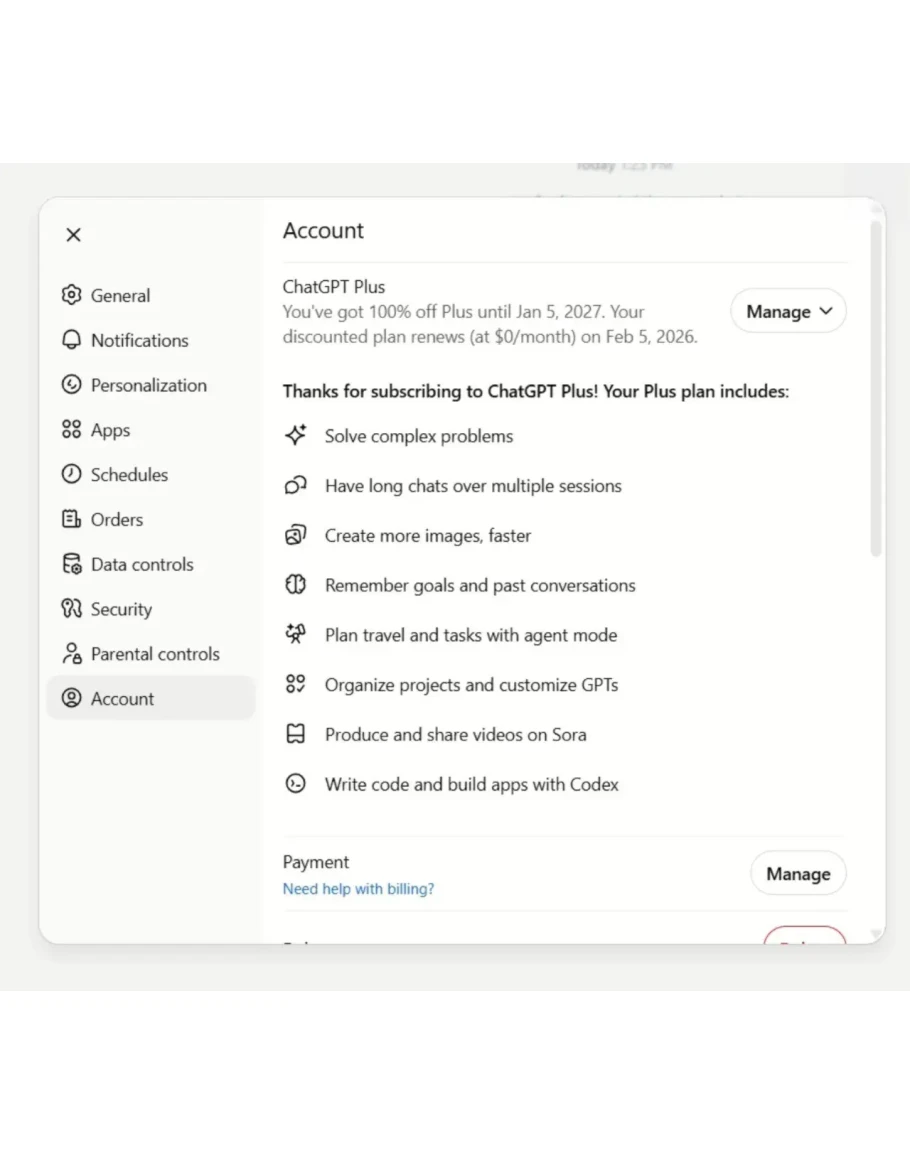The image size is (910, 1155).
Task: Click the Notifications bell icon
Action: point(71,340)
